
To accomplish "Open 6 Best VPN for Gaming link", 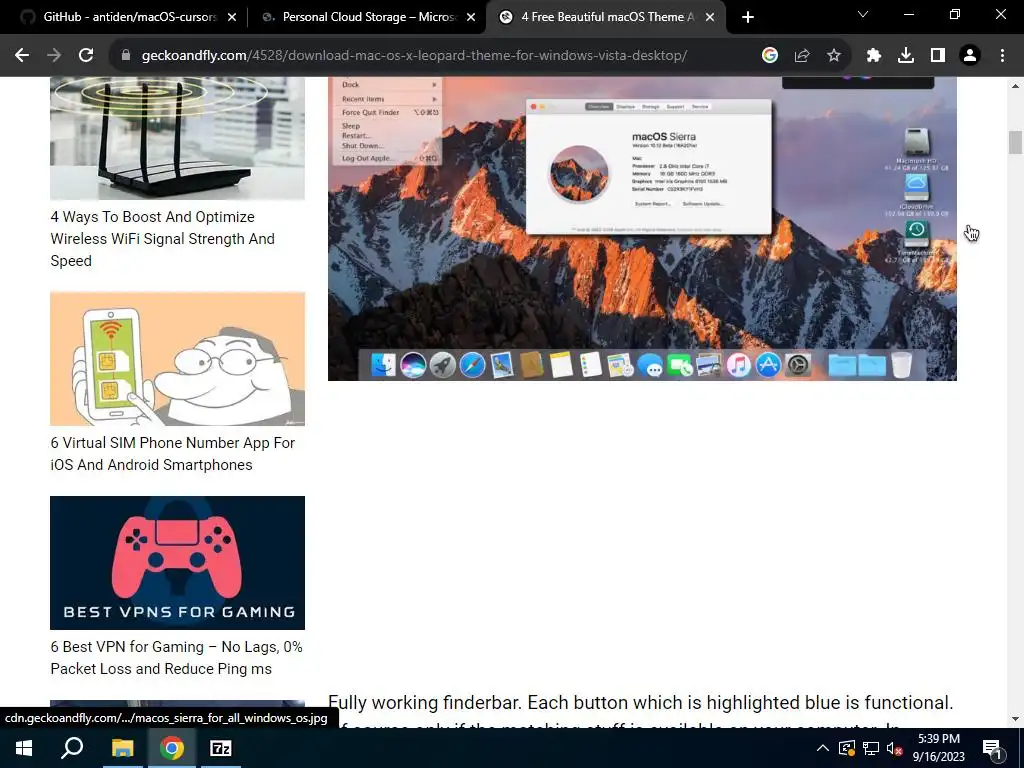I will click(176, 658).
